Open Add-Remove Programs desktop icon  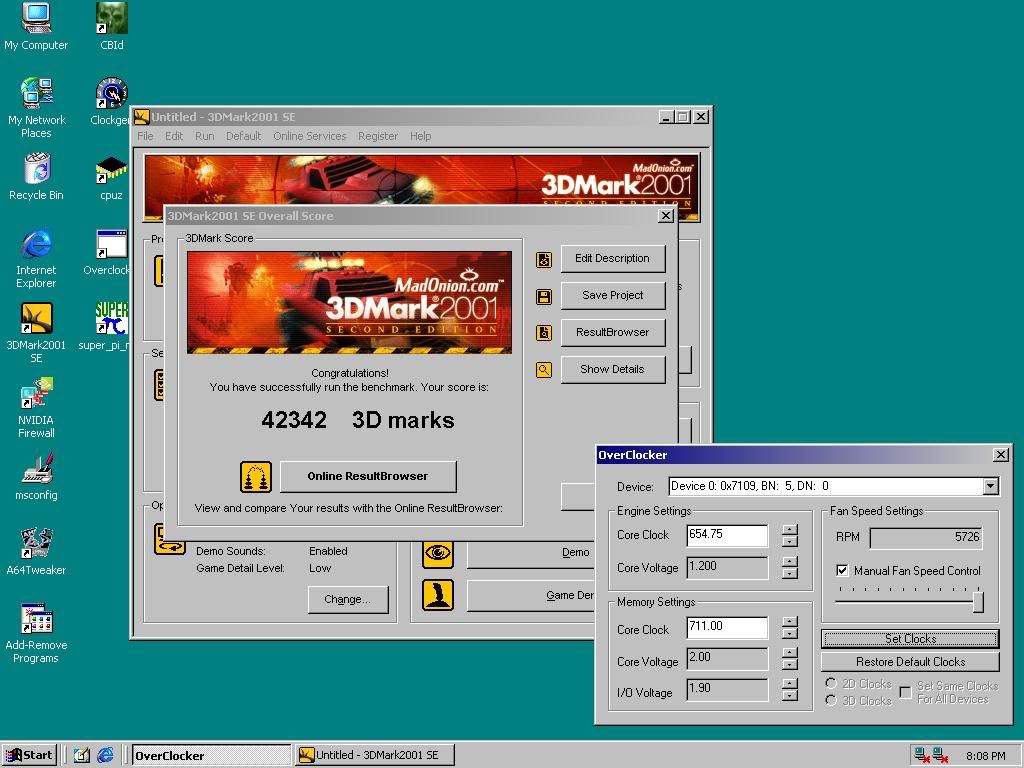(x=37, y=633)
